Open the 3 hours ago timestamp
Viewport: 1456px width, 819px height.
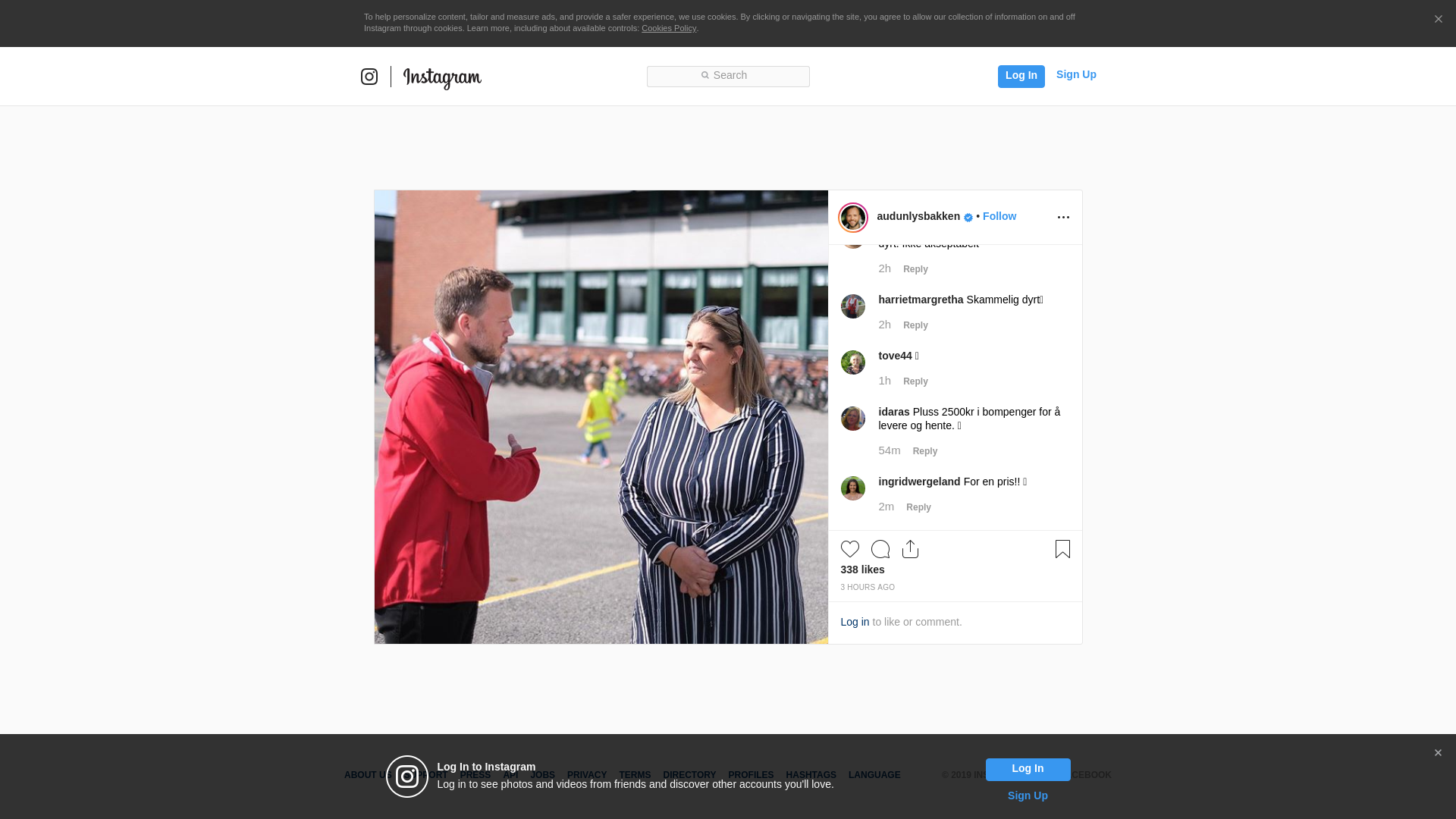click(x=868, y=588)
